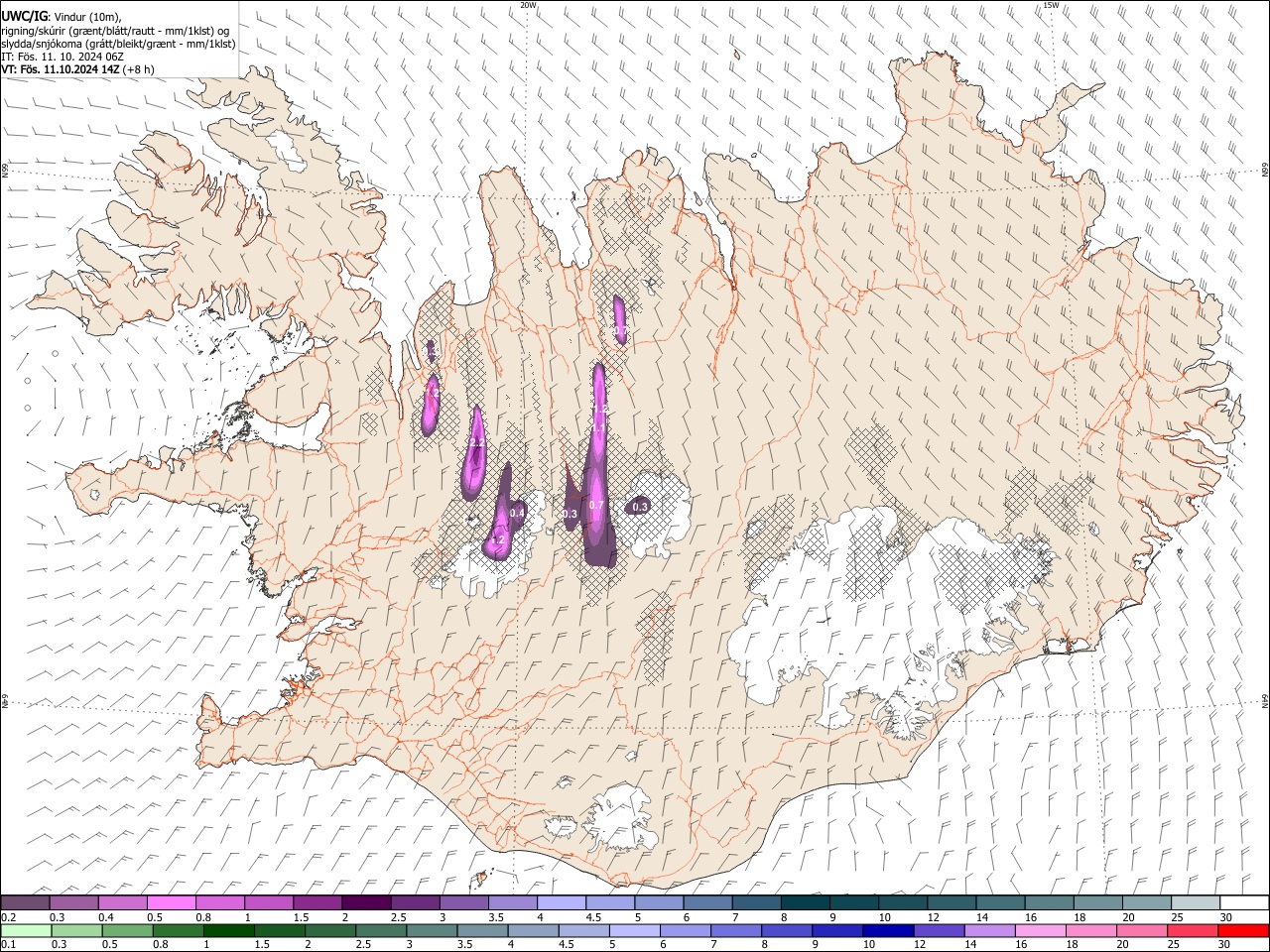Click the 0.4 precipitation value on the map

pos(516,513)
